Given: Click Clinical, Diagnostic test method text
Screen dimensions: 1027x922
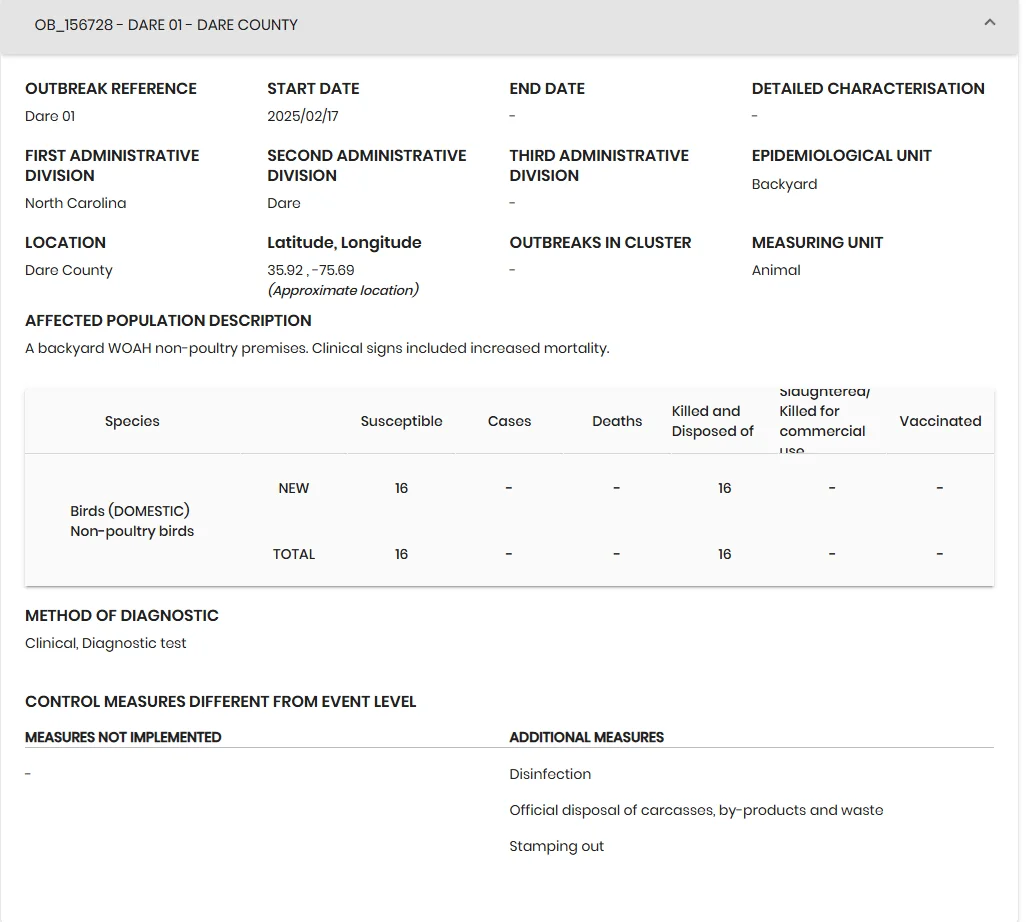Looking at the screenshot, I should (x=105, y=643).
